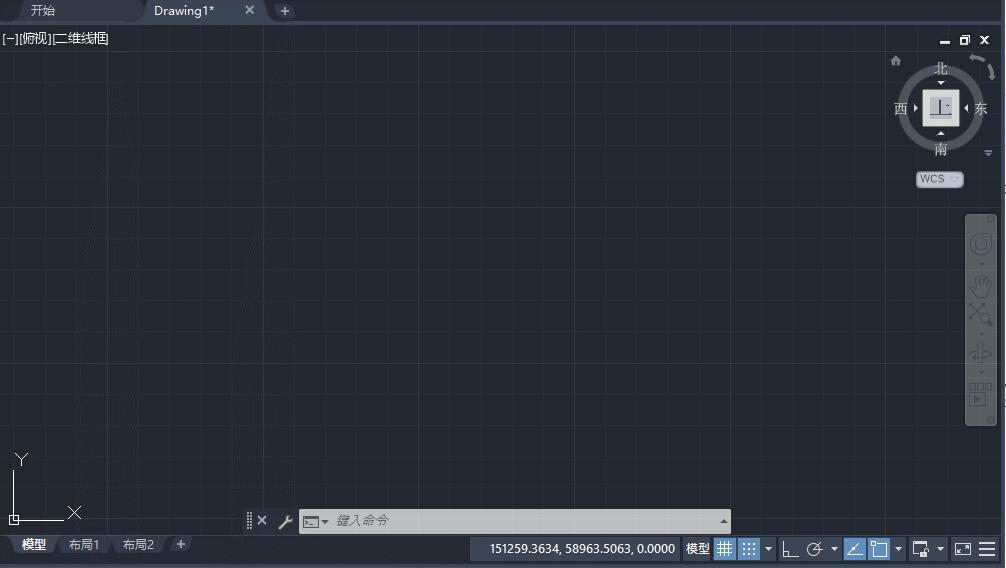
Task: Close the drawing viewport with X
Action: 984,40
